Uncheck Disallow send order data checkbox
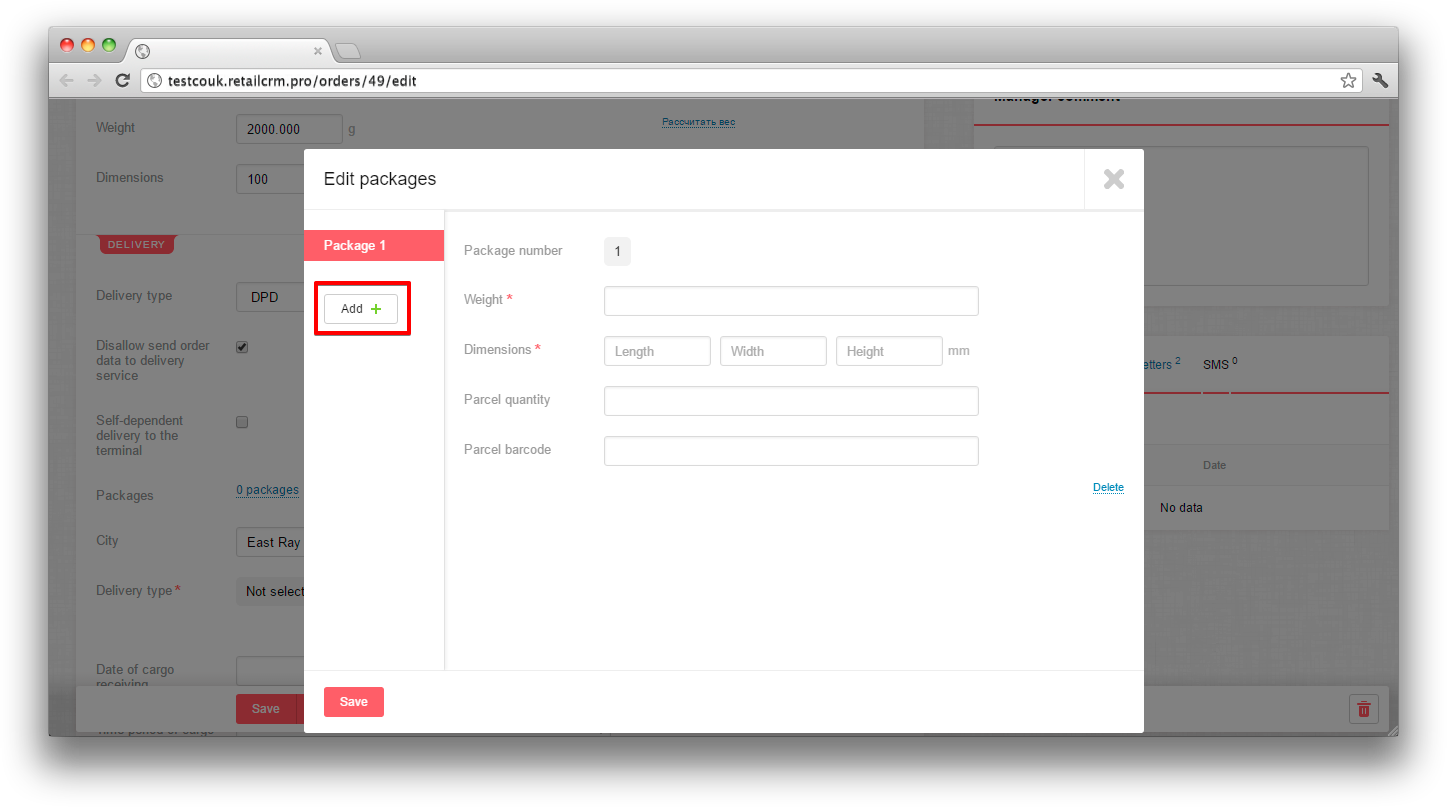Screen dimensions: 1447x807 pos(241,347)
